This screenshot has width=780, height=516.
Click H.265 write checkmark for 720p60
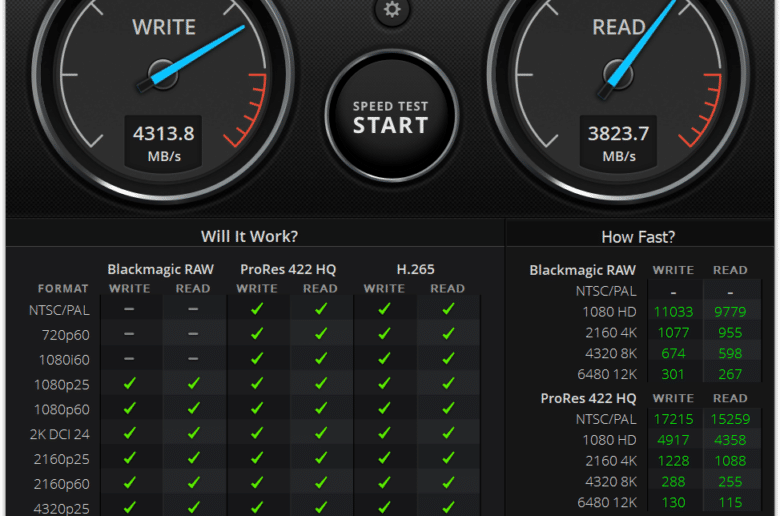[x=385, y=333]
